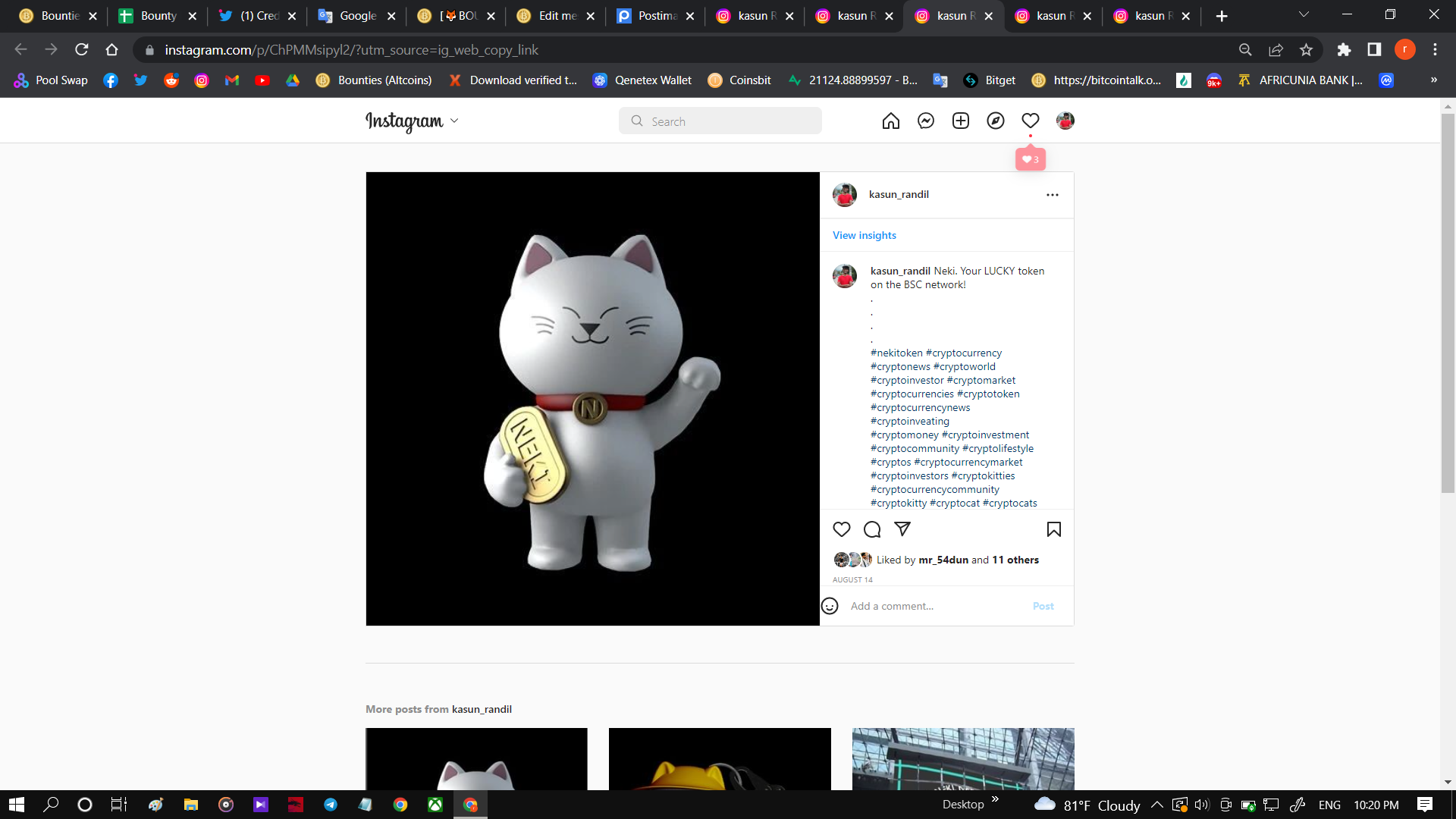Viewport: 1456px width, 819px height.
Task: Open Messenger direct messages icon
Action: click(925, 121)
